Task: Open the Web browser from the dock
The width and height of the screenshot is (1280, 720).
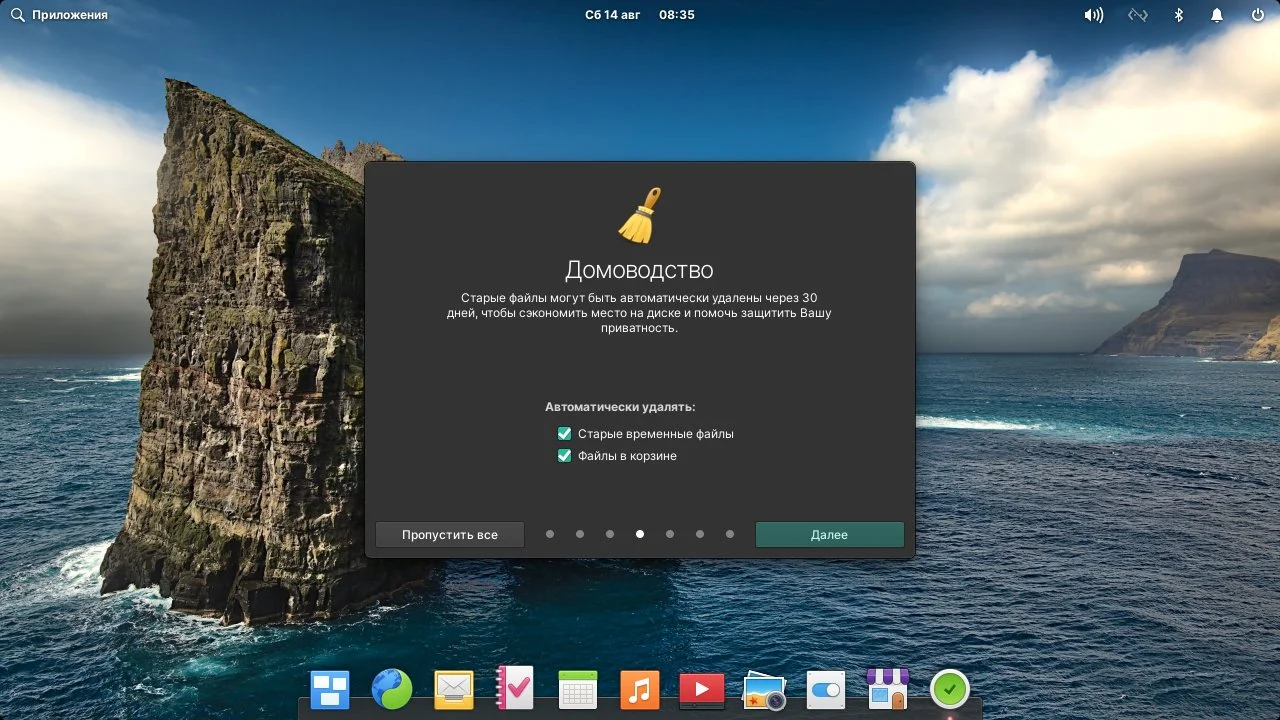Action: [x=391, y=688]
